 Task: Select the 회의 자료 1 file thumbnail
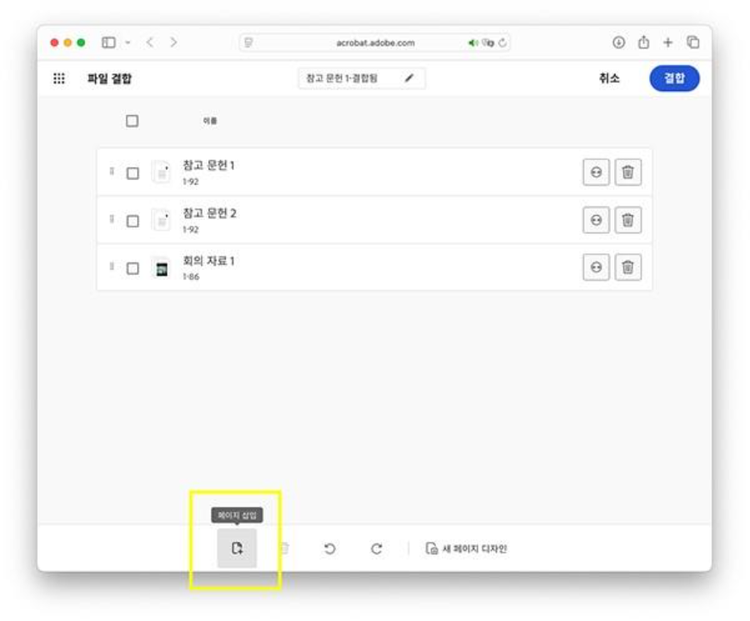[162, 268]
